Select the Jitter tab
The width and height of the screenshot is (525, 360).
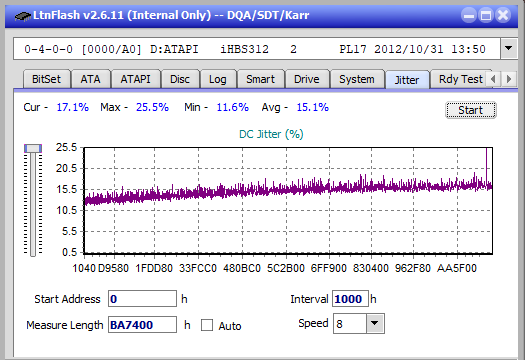[x=407, y=80]
